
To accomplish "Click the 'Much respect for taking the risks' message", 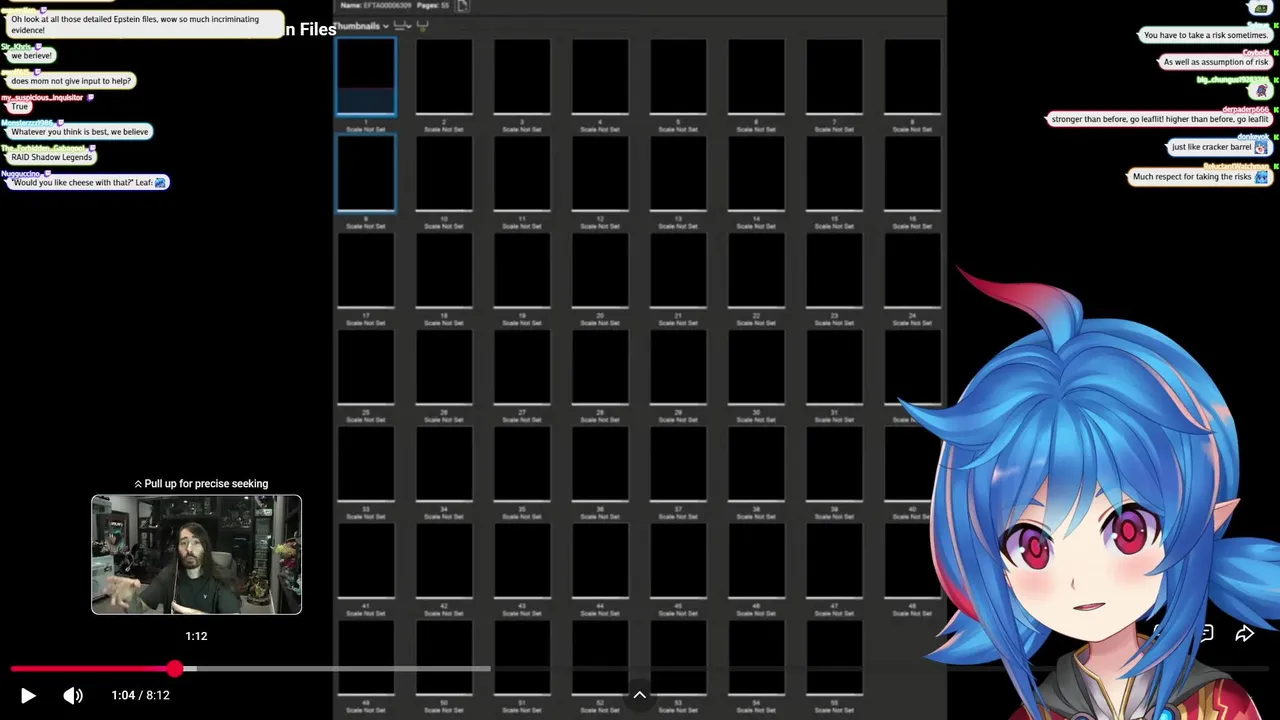I will point(1200,177).
